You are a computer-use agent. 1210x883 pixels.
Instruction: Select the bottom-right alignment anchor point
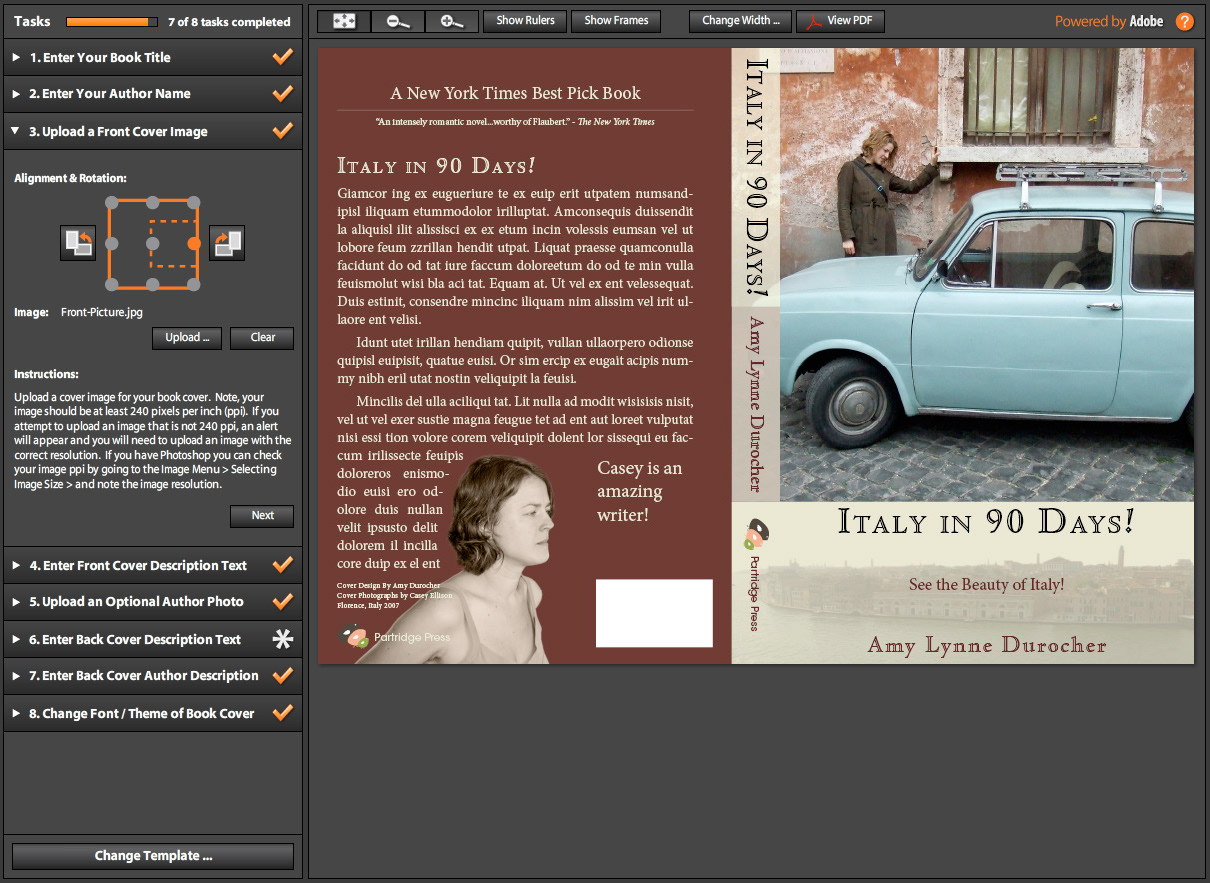click(x=194, y=285)
